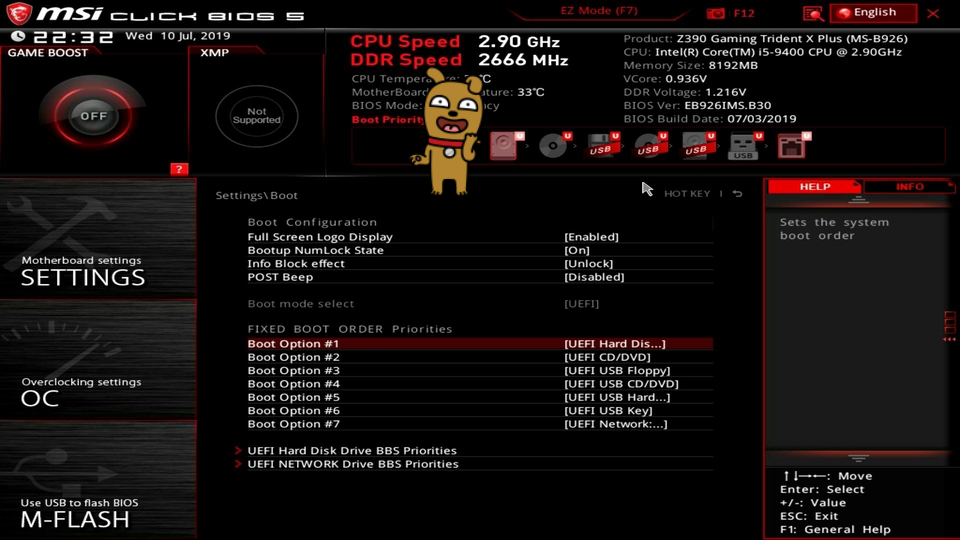This screenshot has height=540, width=960.
Task: Click the side panel collapse handle
Action: [950, 327]
